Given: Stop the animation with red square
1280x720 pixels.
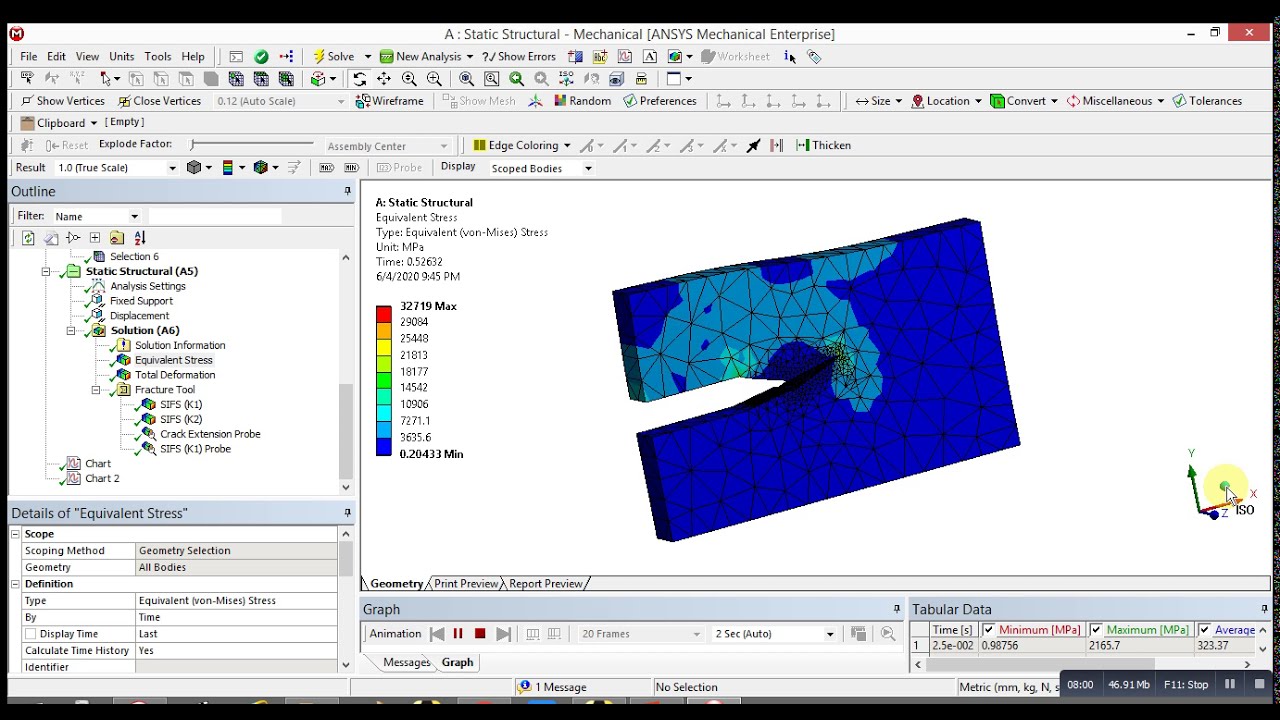Looking at the screenshot, I should (x=480, y=634).
